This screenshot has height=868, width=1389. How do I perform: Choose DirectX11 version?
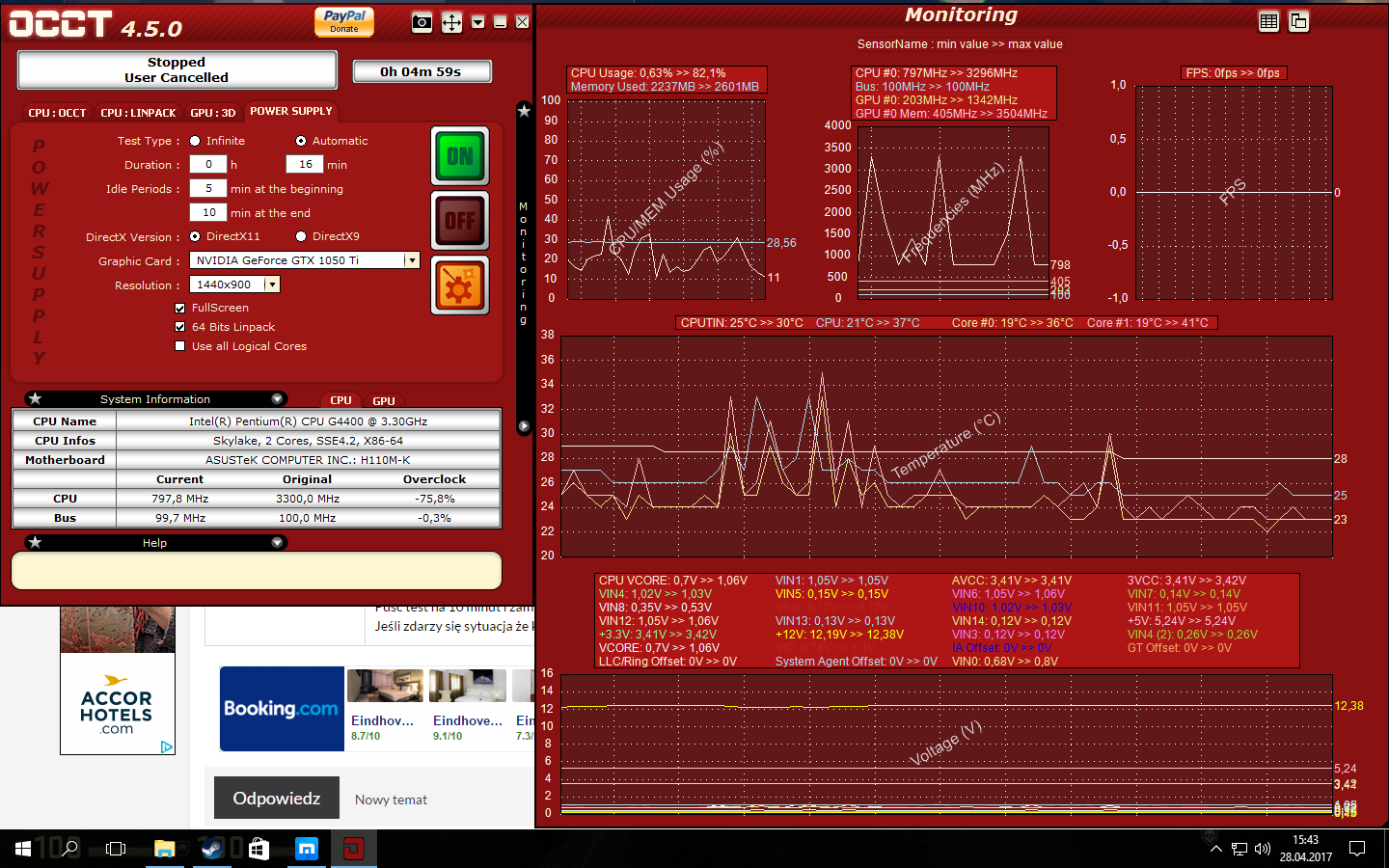coord(195,236)
